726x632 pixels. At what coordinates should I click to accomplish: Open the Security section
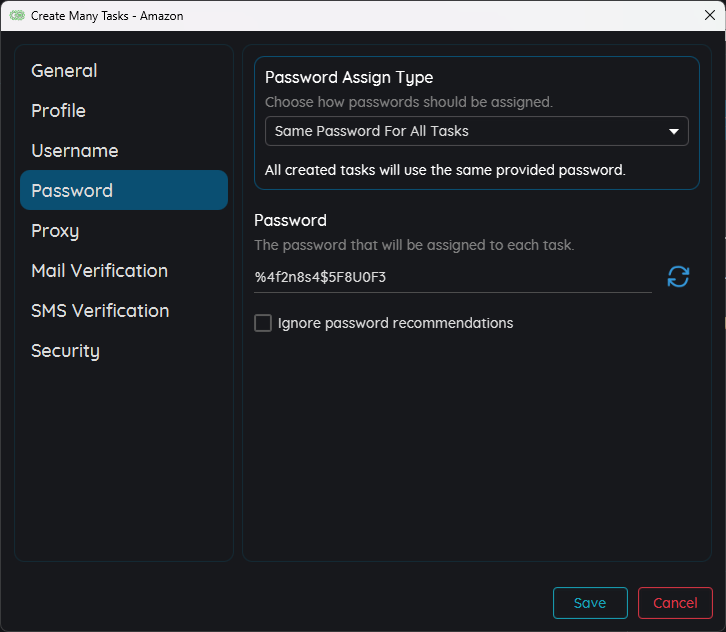(x=65, y=351)
